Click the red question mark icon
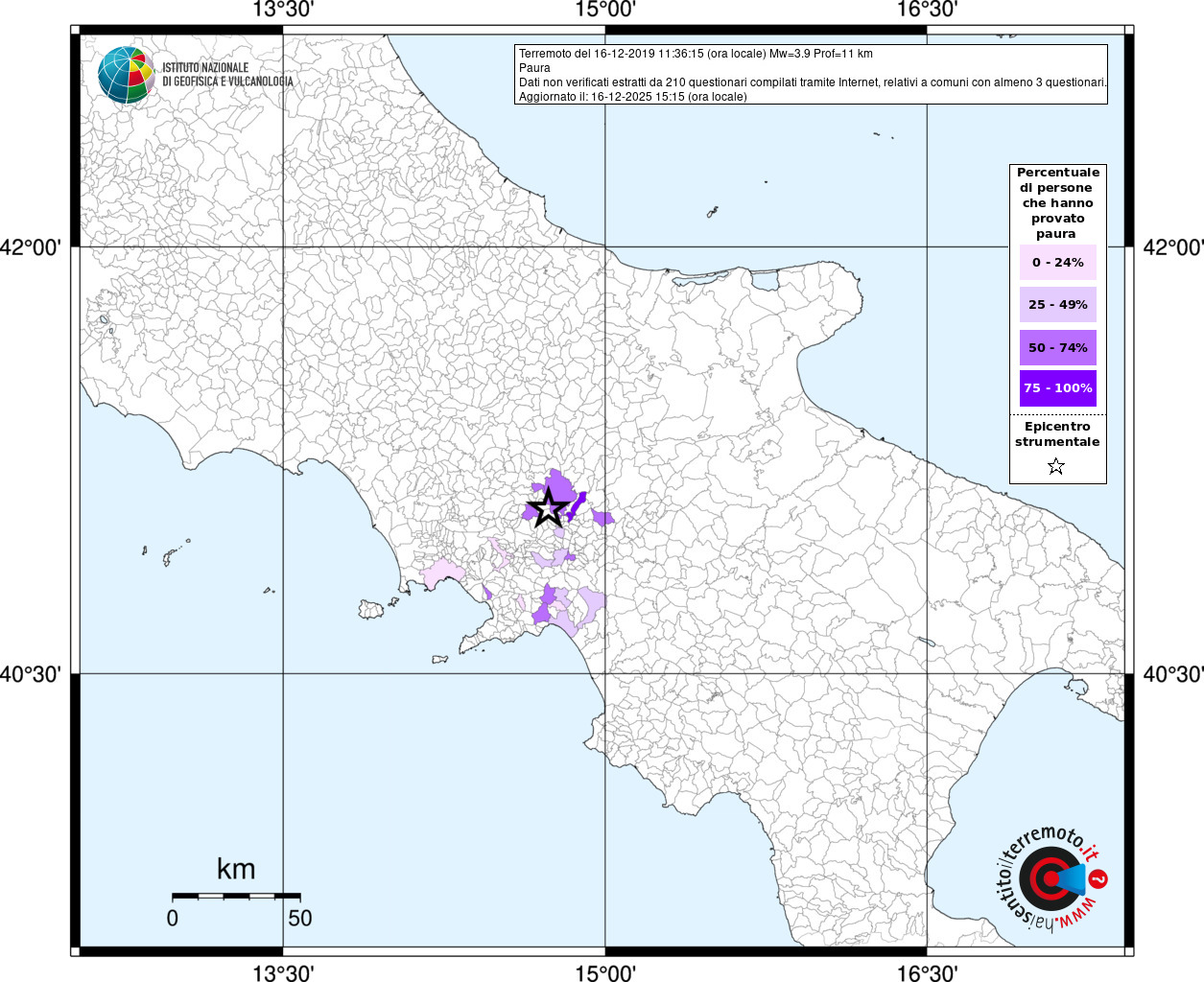This screenshot has width=1204, height=982. click(1099, 878)
